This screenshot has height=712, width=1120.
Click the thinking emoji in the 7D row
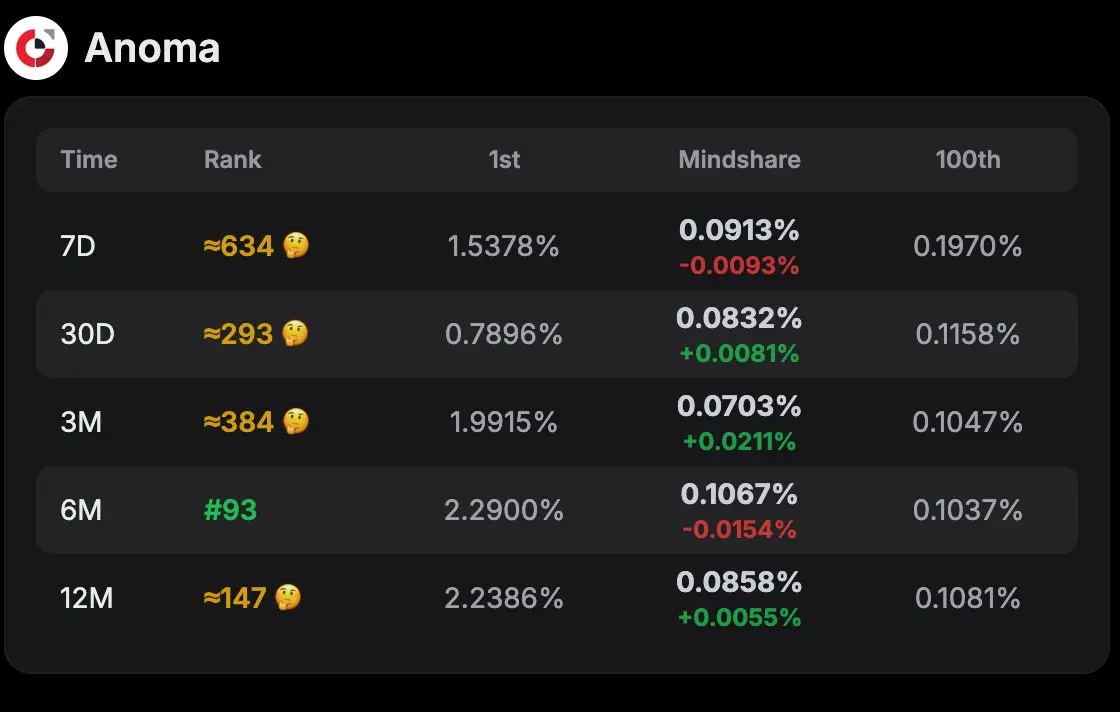click(296, 246)
